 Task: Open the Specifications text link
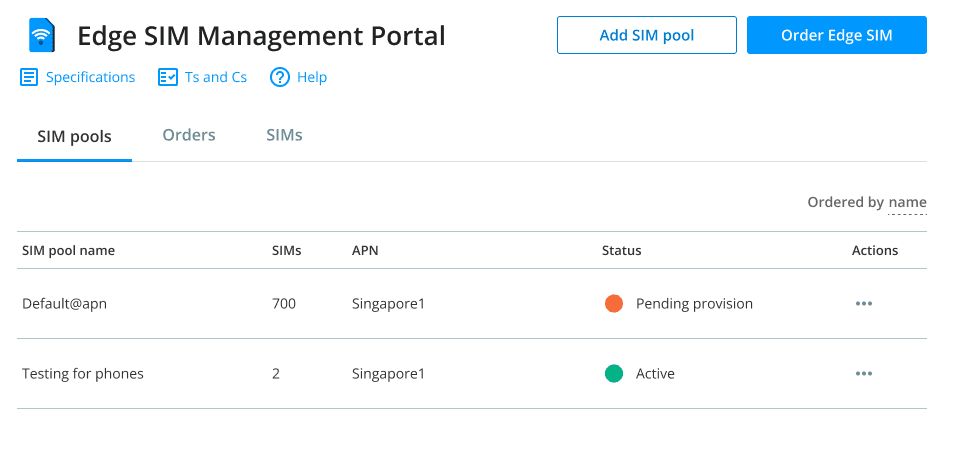[90, 77]
